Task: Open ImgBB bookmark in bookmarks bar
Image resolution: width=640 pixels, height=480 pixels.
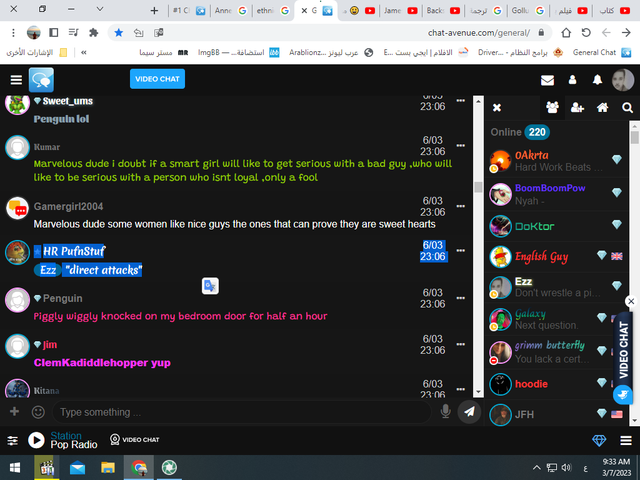Action: pyautogui.click(x=239, y=53)
